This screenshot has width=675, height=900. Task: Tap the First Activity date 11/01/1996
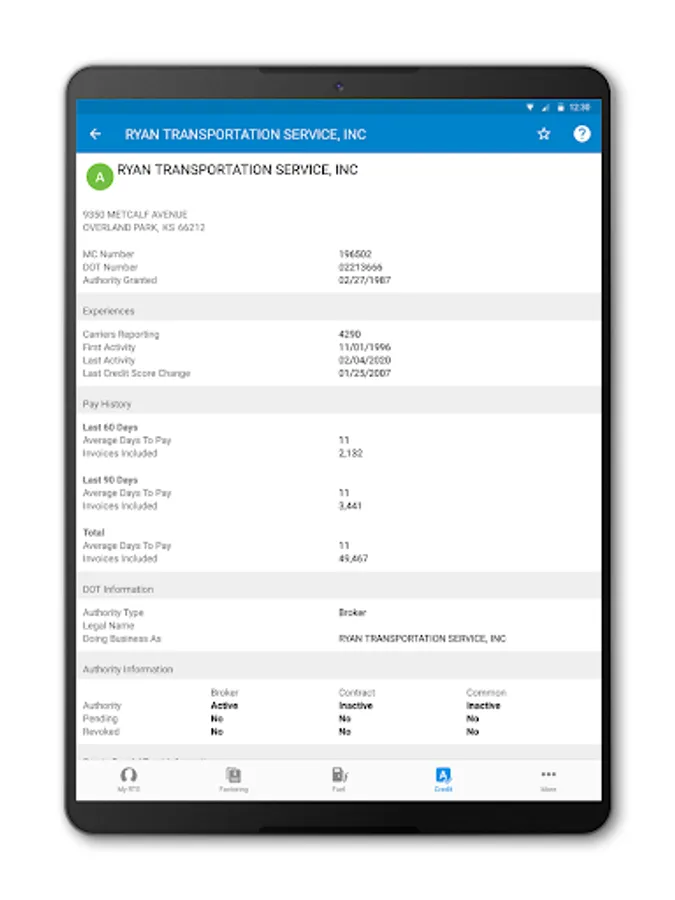[364, 347]
